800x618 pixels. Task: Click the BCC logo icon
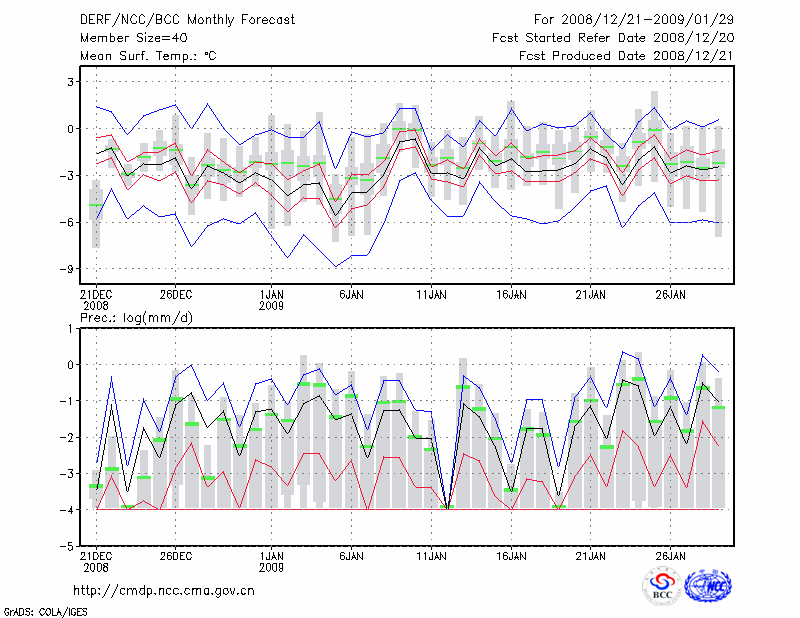pos(661,586)
